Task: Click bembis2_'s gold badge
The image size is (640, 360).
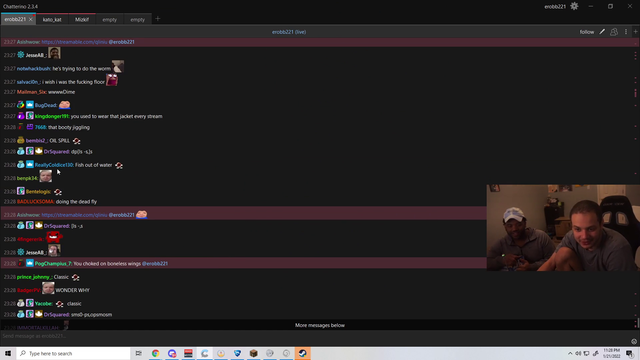Action: [x=21, y=140]
